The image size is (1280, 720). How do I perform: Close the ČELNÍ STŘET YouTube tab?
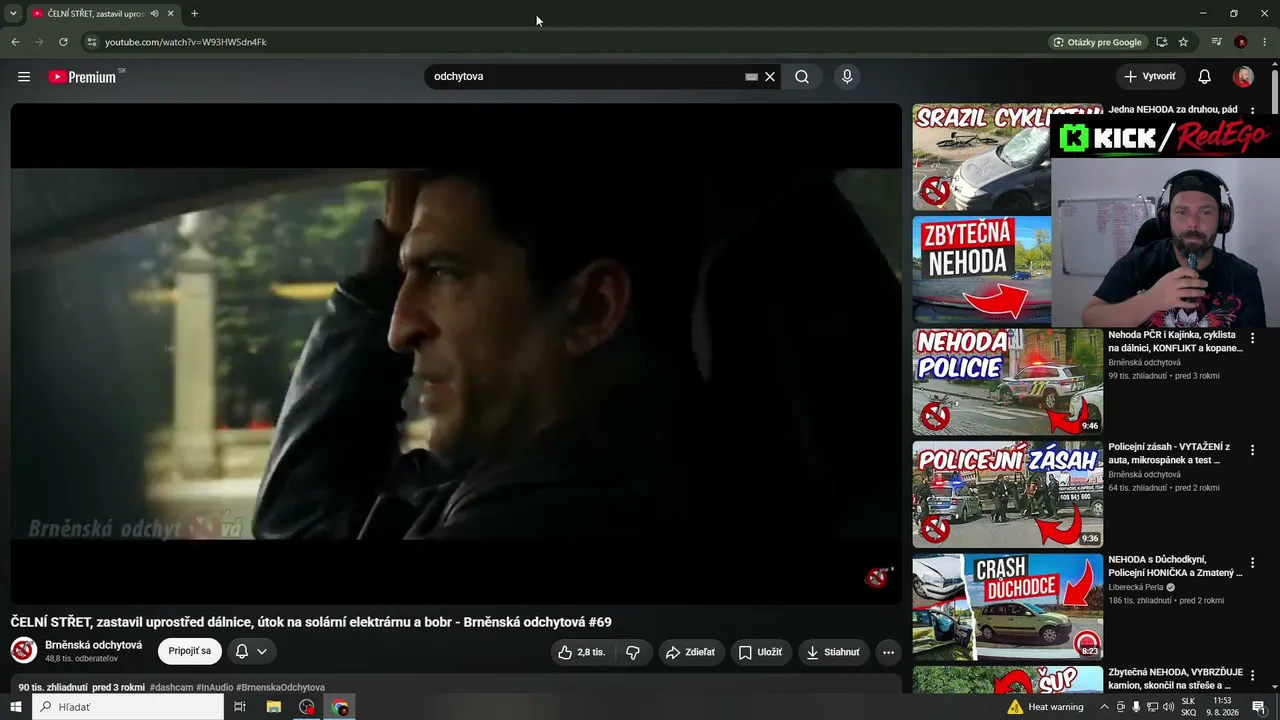tap(171, 14)
